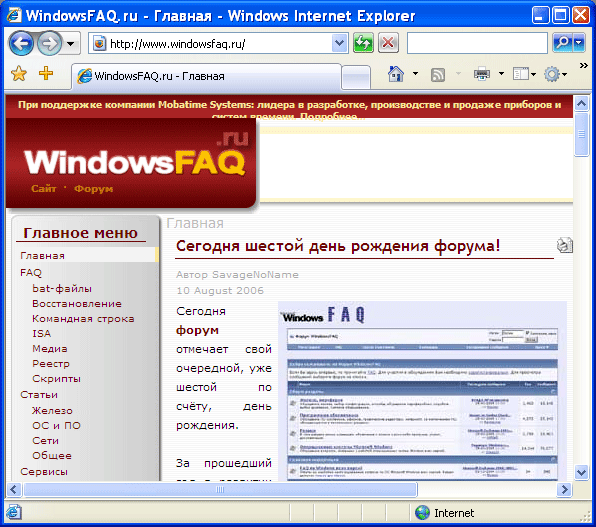Screen dimensions: 596x527
Task: Click the article title about forum birthday
Action: click(338, 246)
